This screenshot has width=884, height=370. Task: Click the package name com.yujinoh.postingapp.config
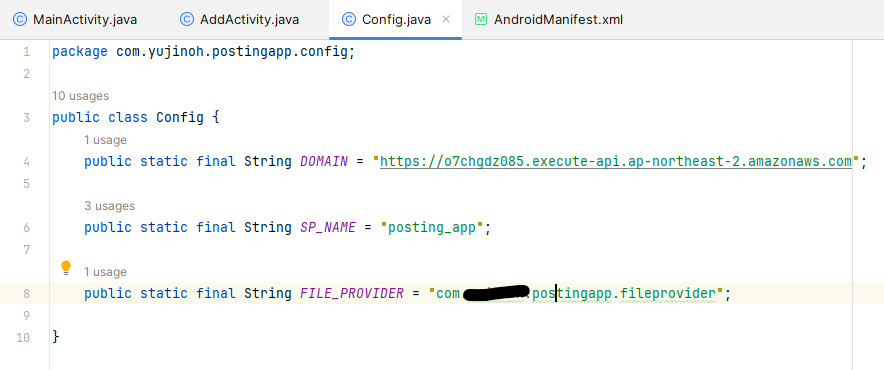232,52
